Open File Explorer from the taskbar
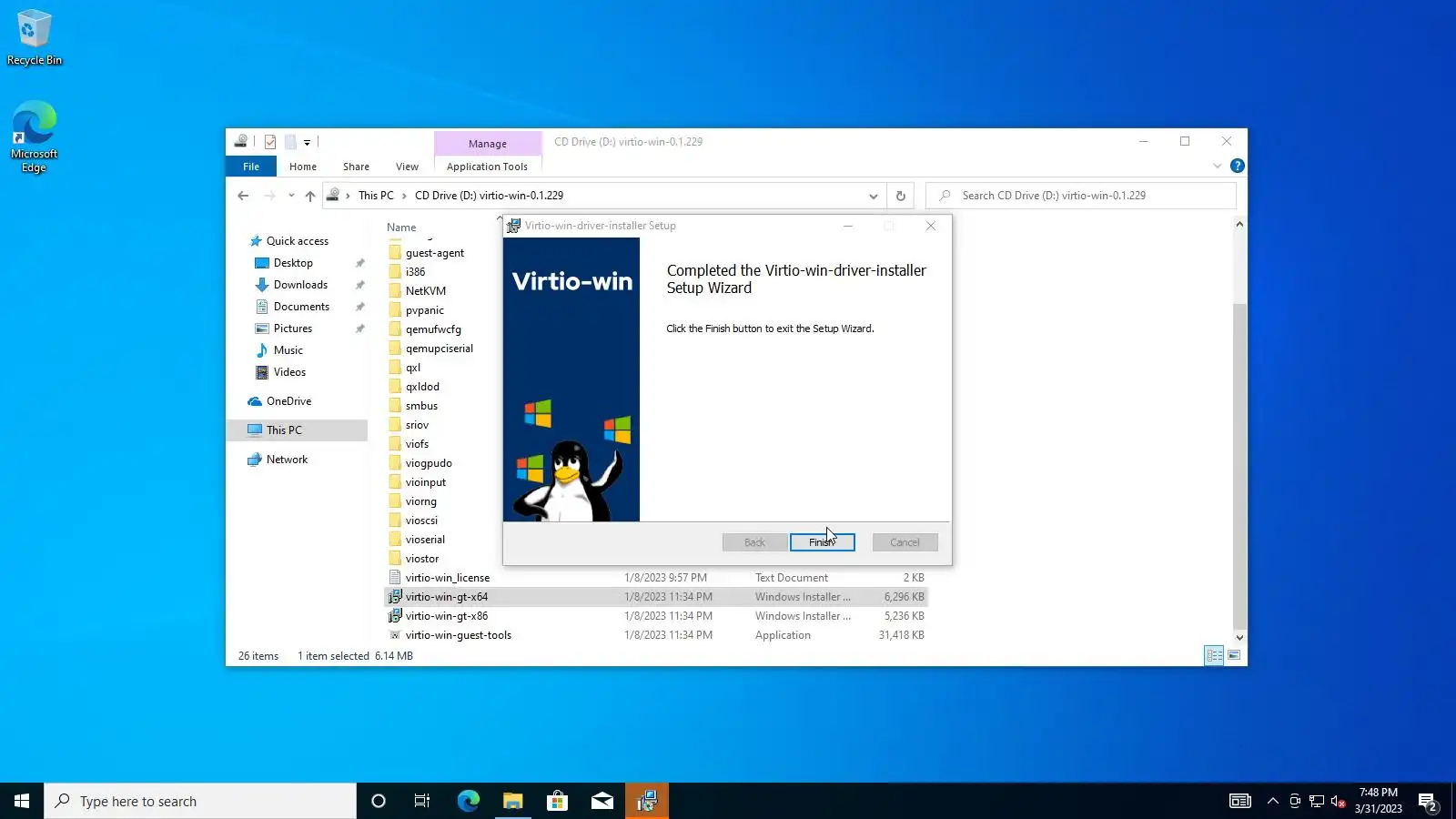 [513, 801]
